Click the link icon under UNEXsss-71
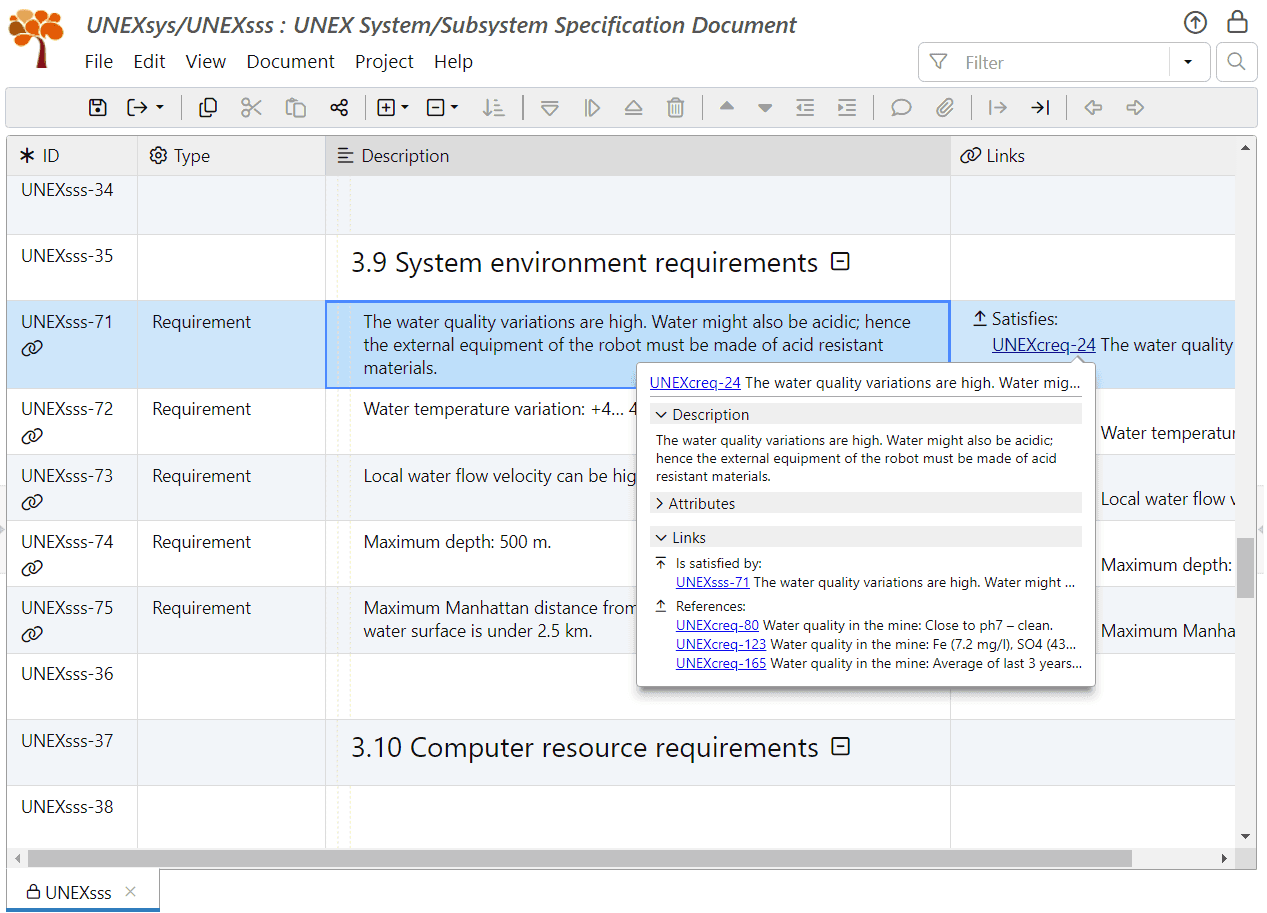1267x913 pixels. click(x=32, y=349)
